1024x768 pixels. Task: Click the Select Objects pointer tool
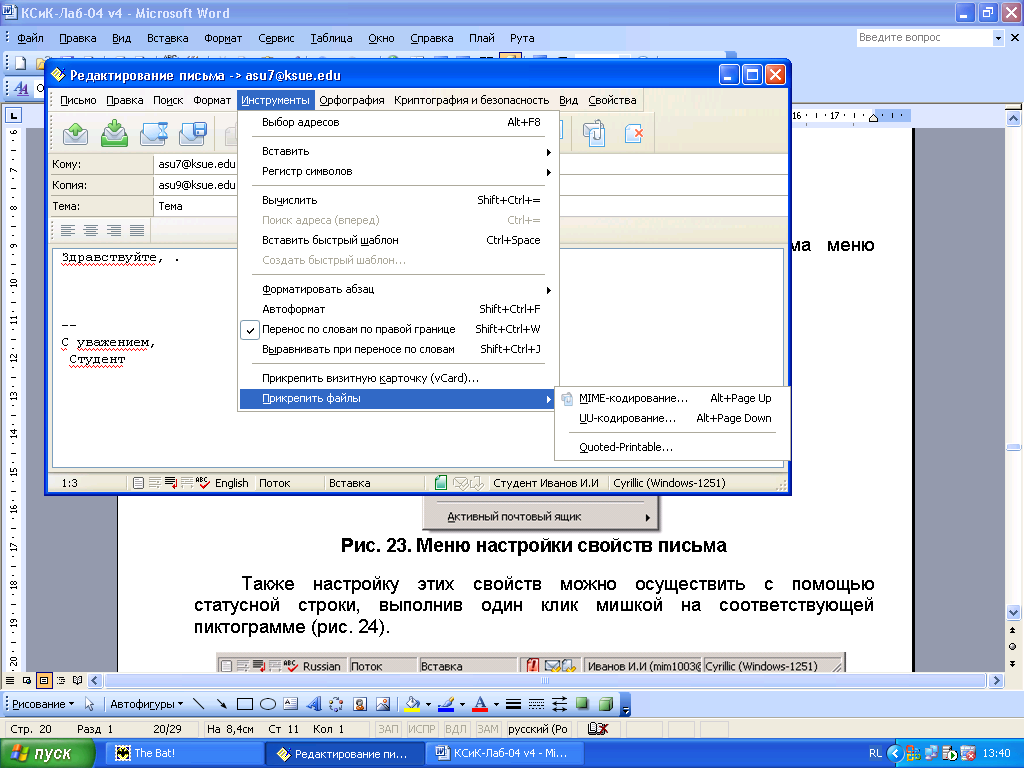(x=89, y=704)
